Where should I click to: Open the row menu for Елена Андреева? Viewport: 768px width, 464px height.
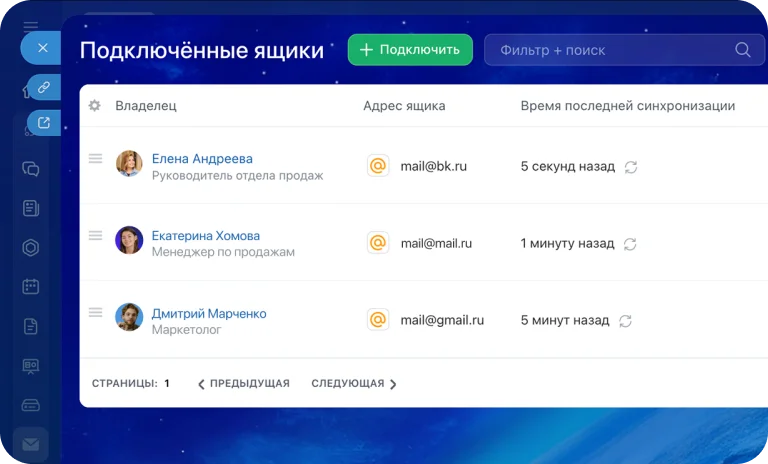96,158
